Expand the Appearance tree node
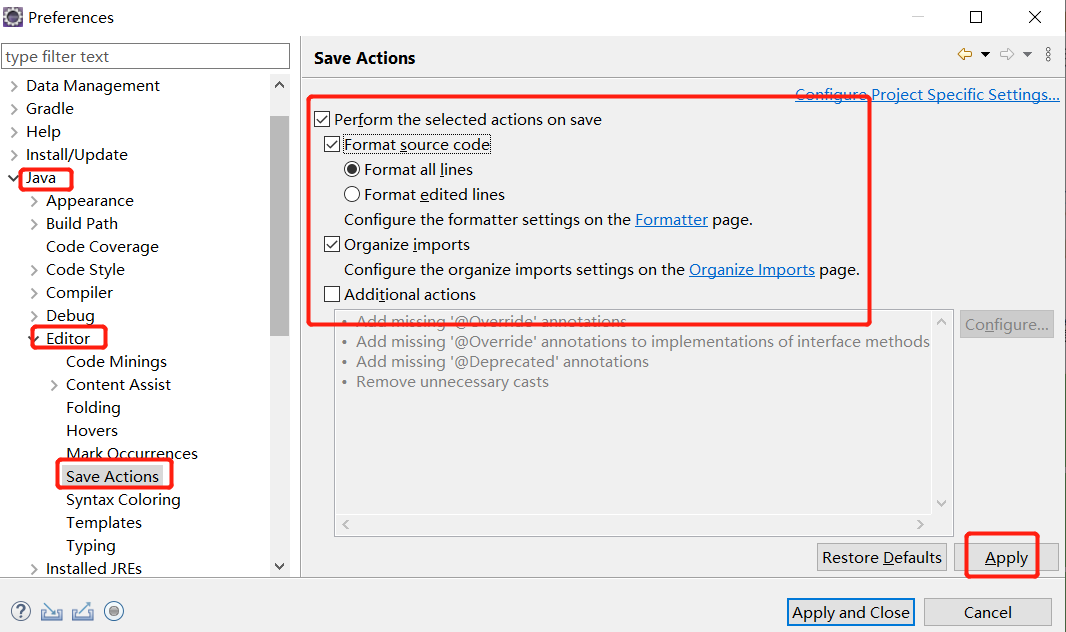Image resolution: width=1066 pixels, height=632 pixels. point(34,201)
